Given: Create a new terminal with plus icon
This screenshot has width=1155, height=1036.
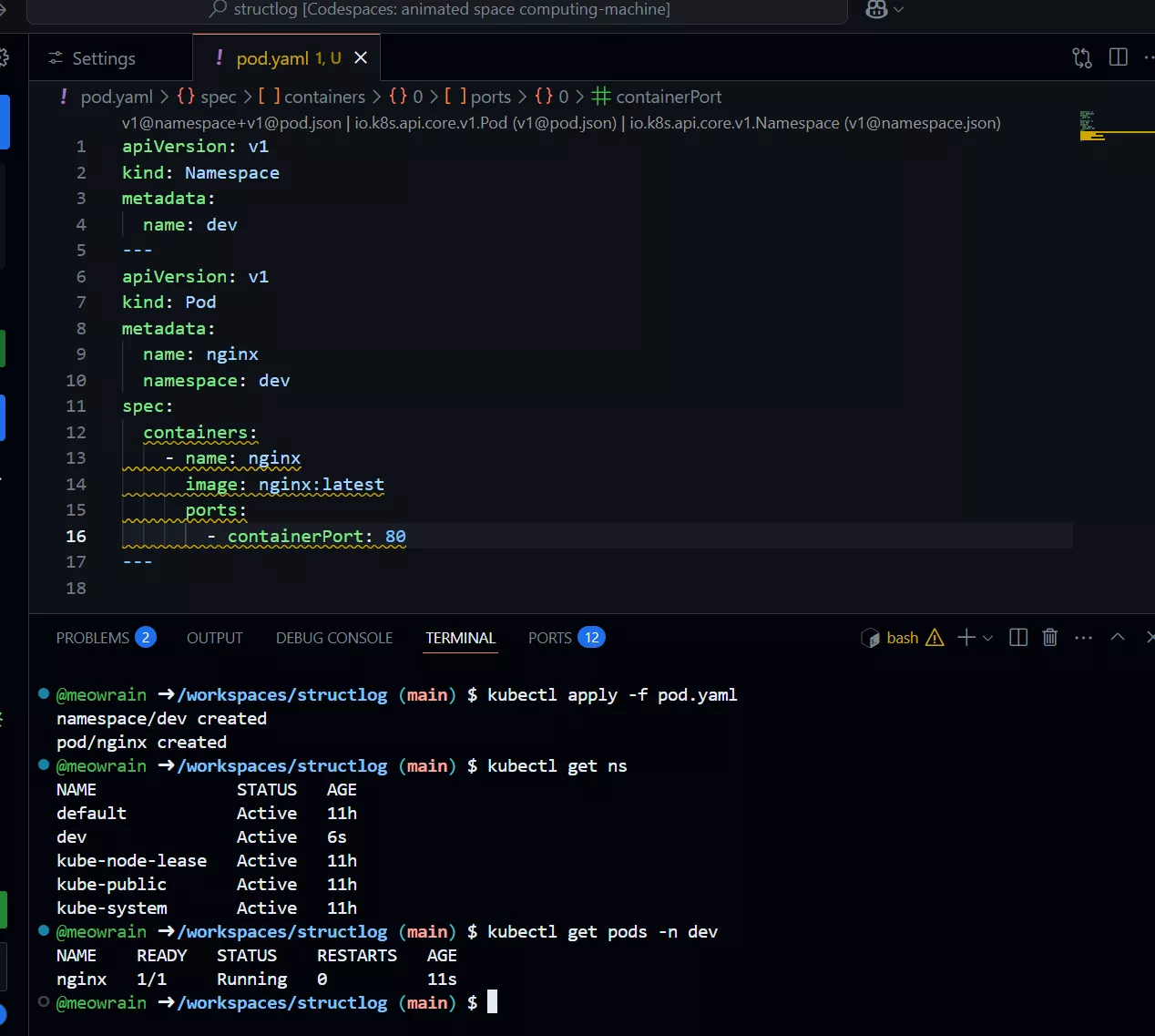Looking at the screenshot, I should click(966, 638).
